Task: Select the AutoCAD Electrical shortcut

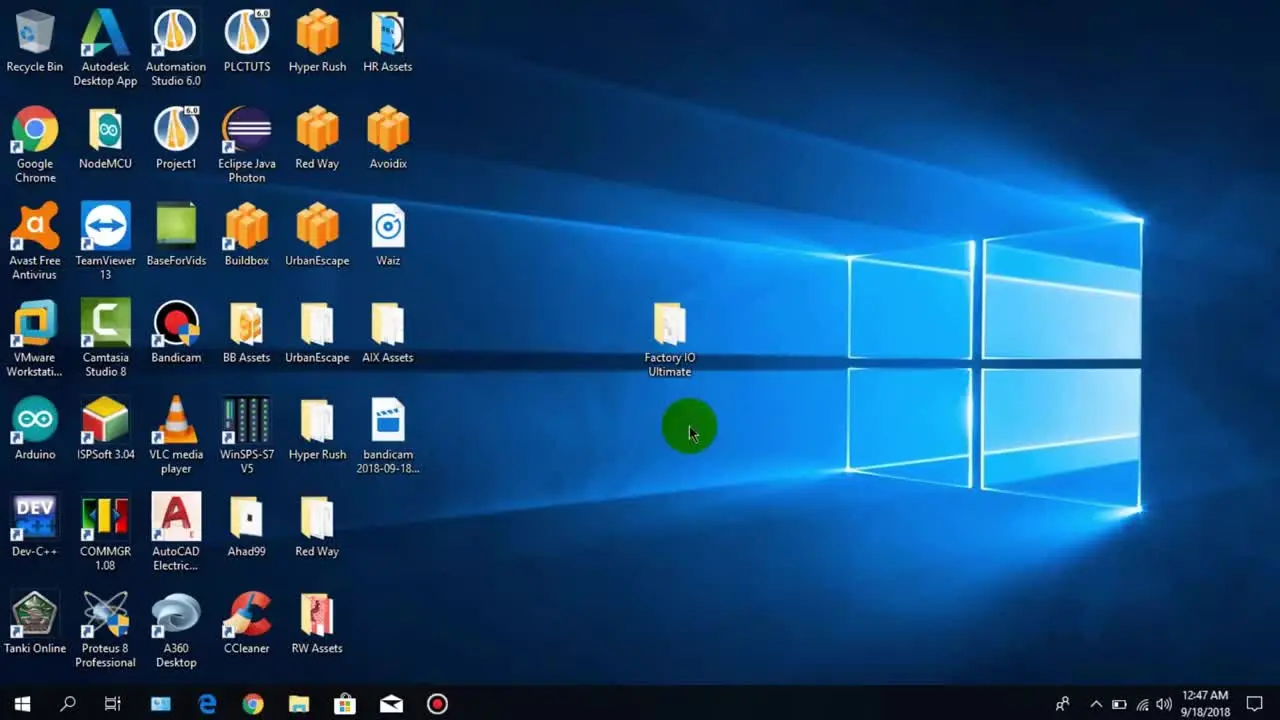Action: pos(176,533)
